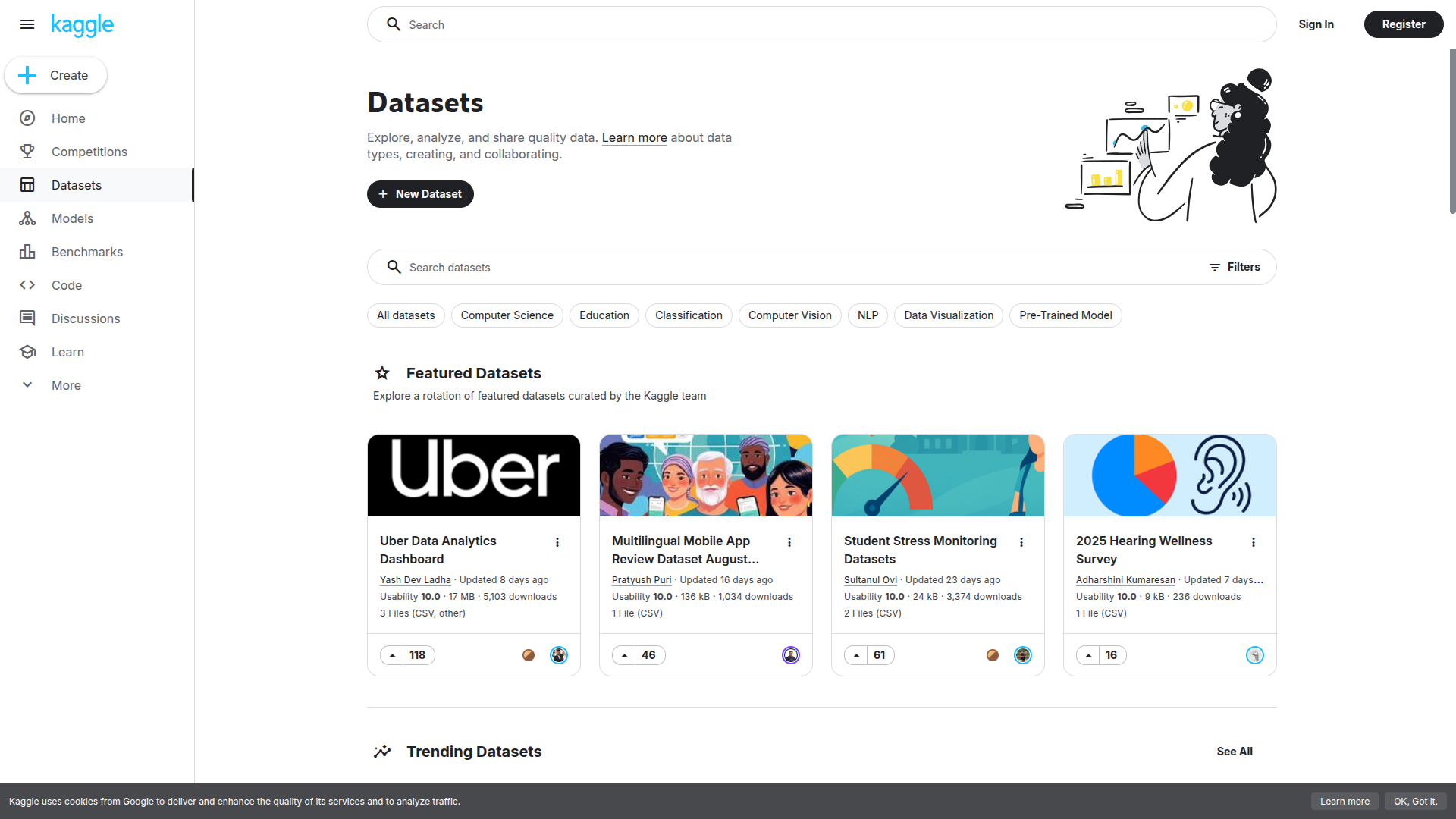
Task: Click the Learn graduation cap icon
Action: click(x=27, y=352)
